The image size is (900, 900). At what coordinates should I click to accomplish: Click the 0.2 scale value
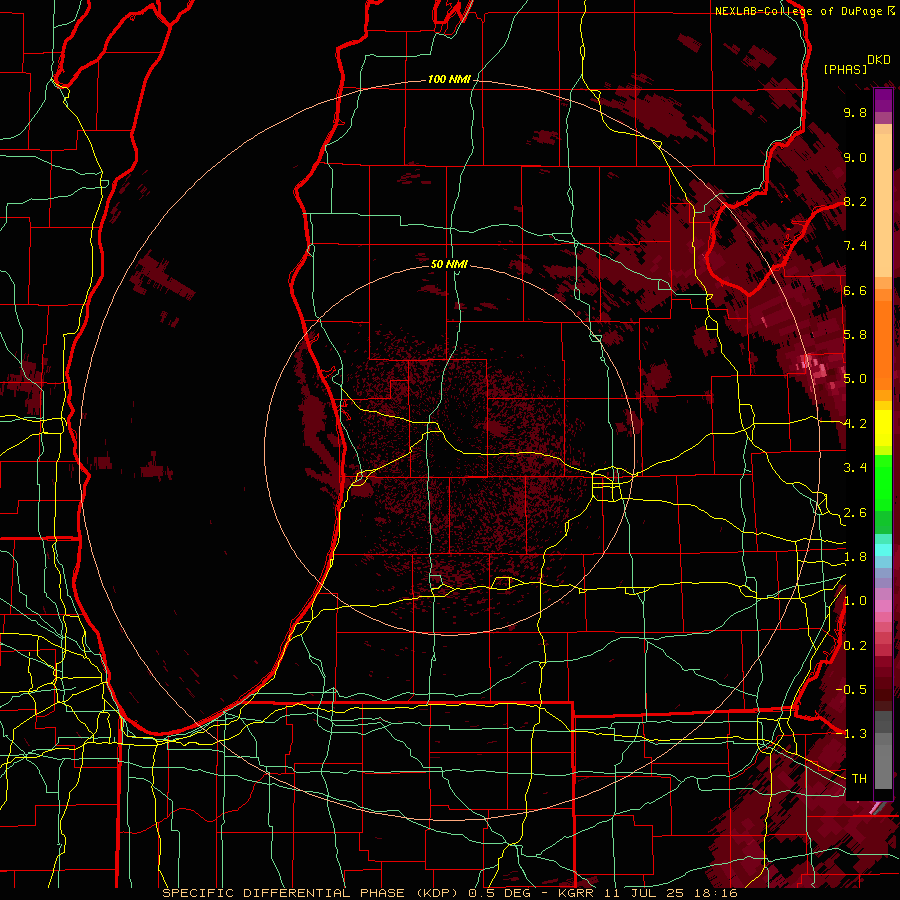click(x=855, y=646)
